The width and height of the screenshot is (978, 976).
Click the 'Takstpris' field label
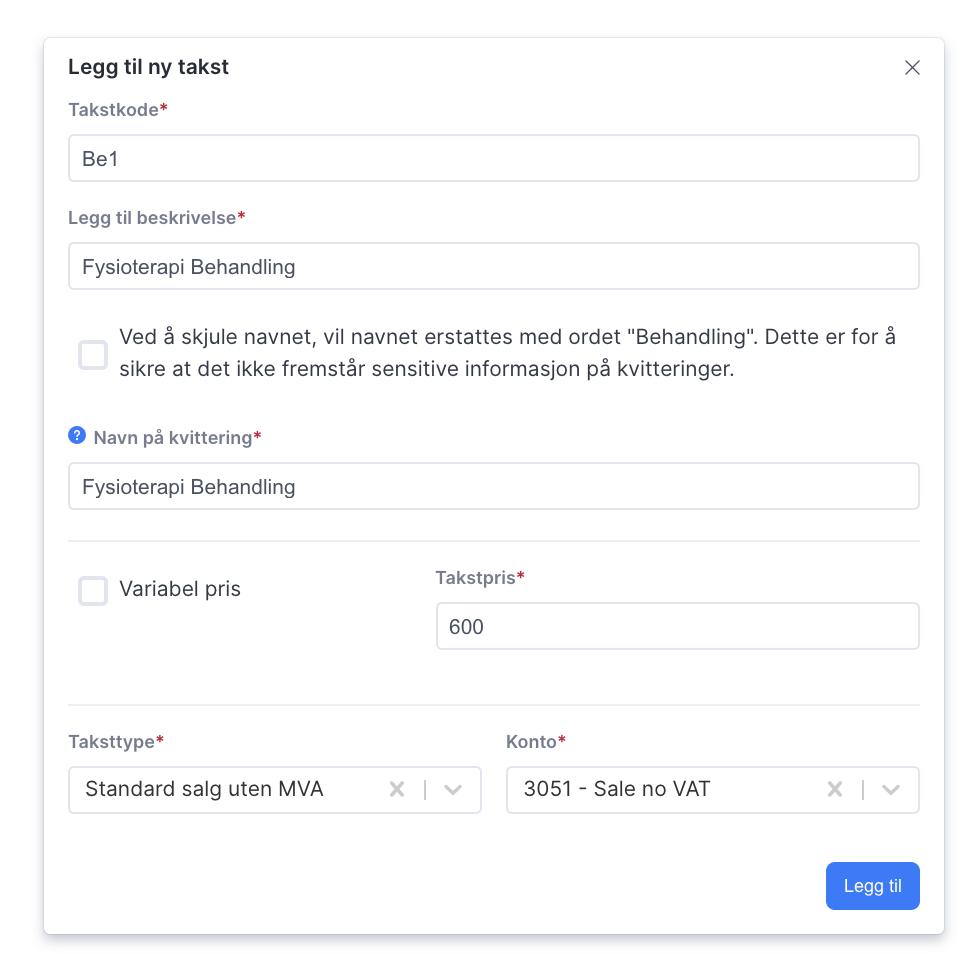[x=475, y=577]
